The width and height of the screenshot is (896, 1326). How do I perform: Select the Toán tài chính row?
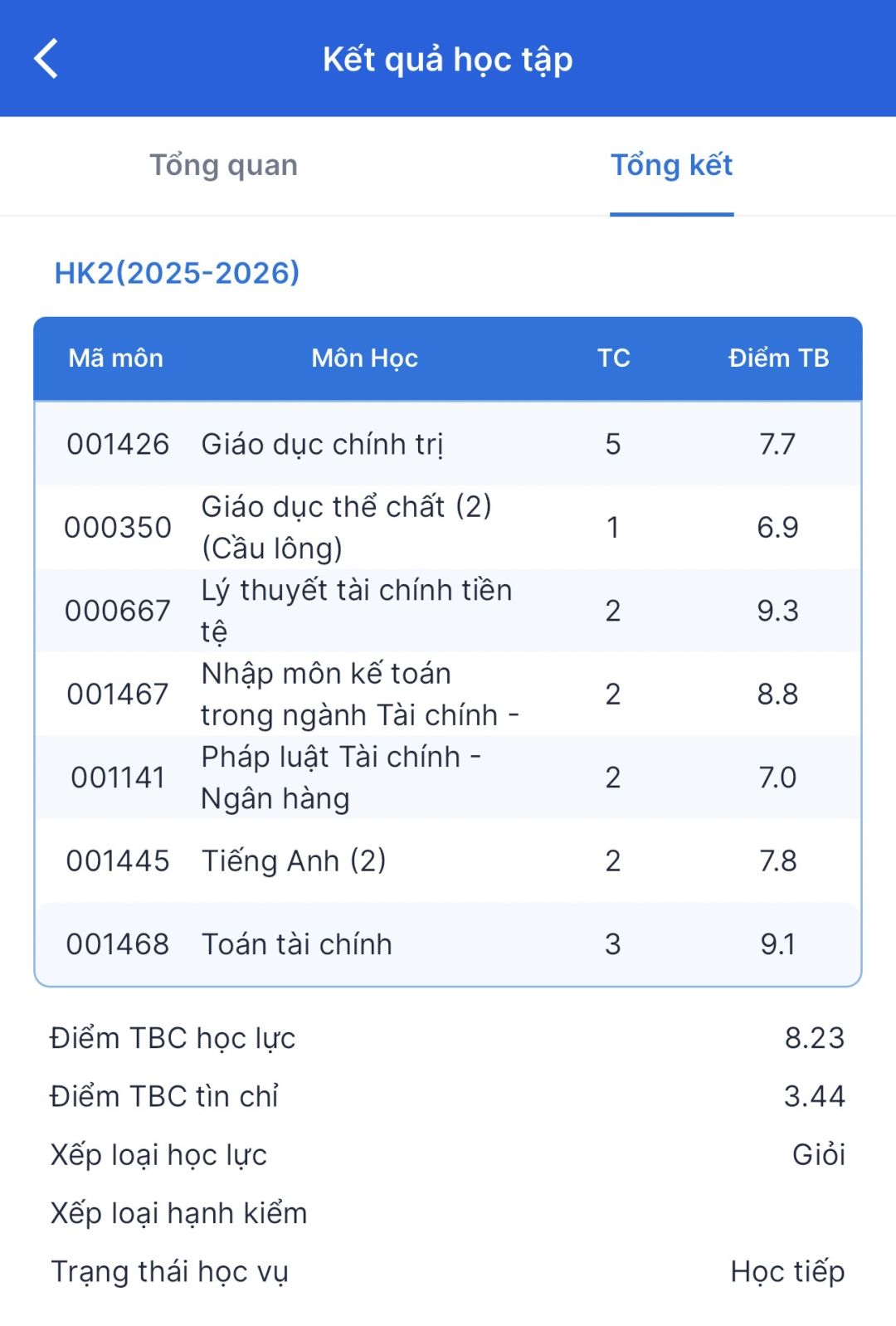click(x=448, y=944)
